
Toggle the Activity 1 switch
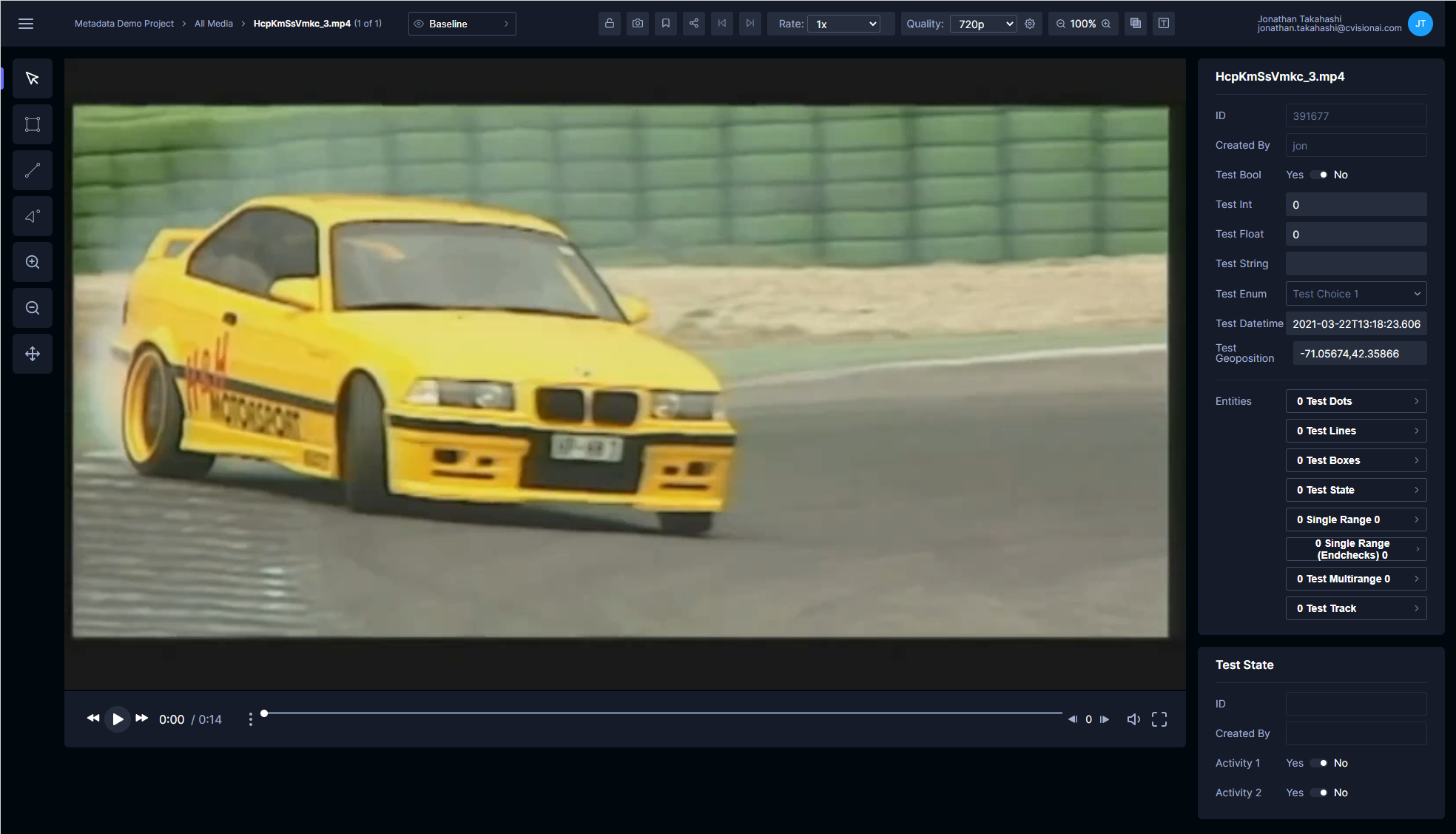pos(1319,763)
